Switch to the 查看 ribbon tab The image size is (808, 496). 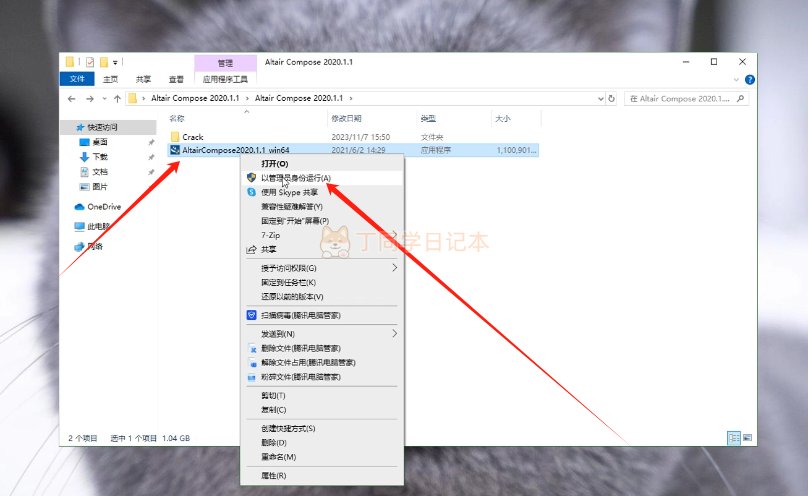(176, 79)
